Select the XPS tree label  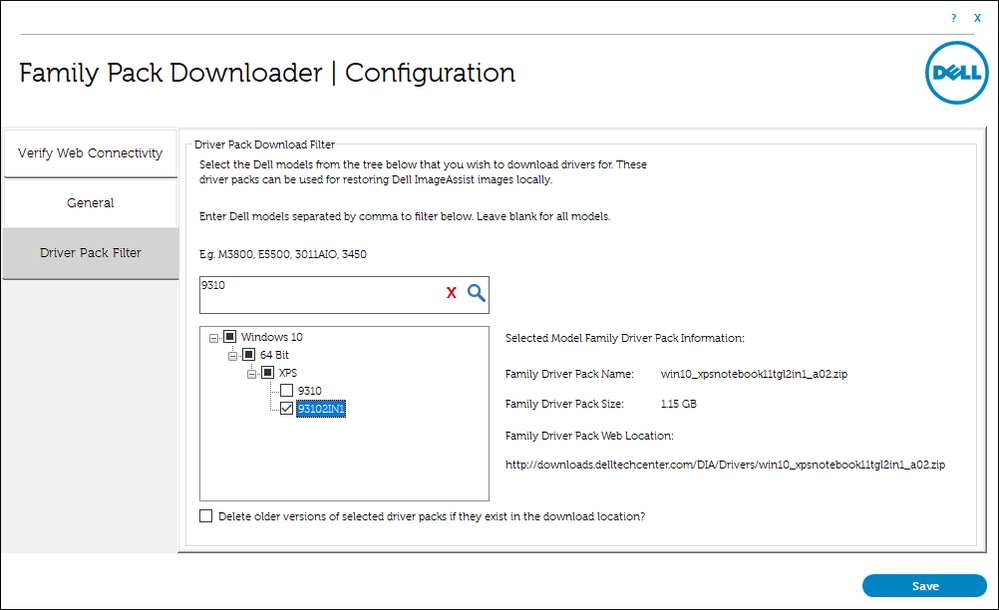tap(288, 373)
